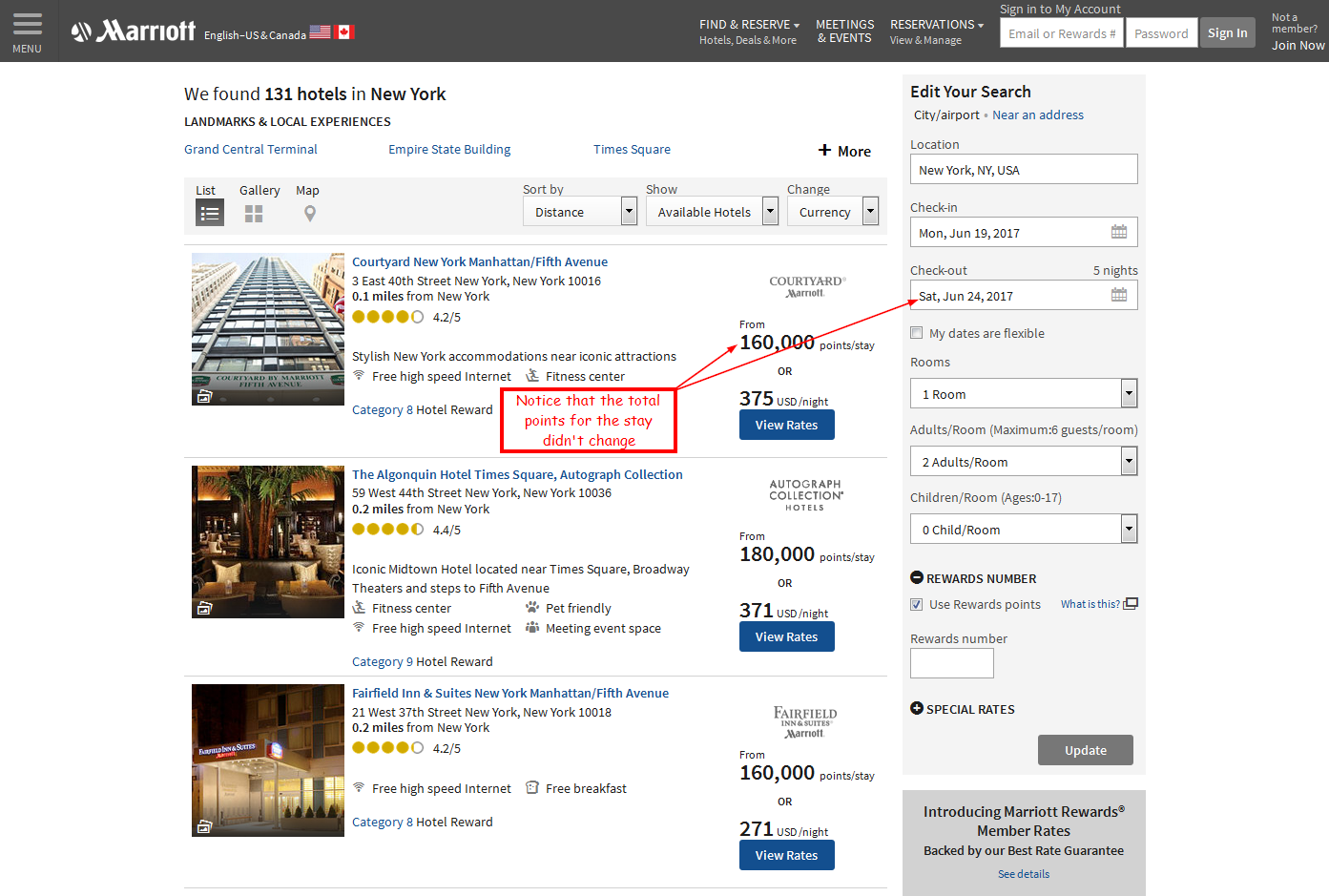The height and width of the screenshot is (896, 1329).
Task: Open Fairfield Inn exterior thumbnail
Action: point(268,761)
